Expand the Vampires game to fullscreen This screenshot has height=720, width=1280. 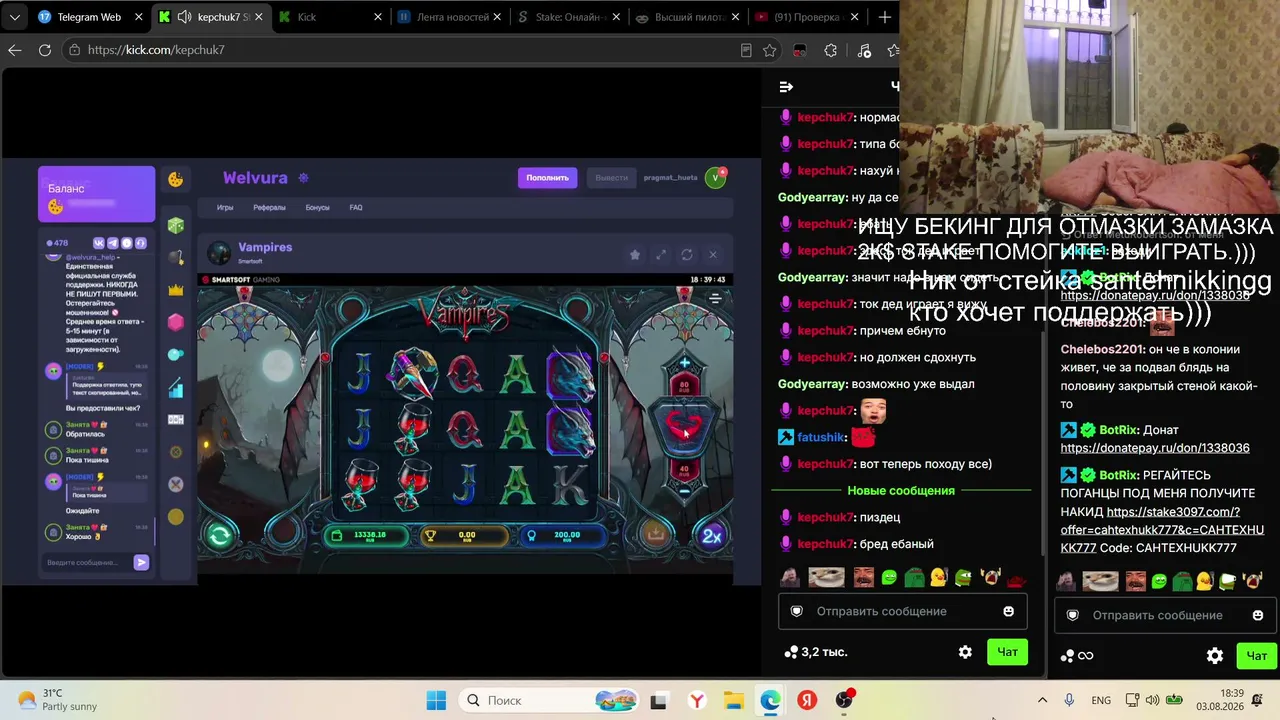click(x=660, y=255)
